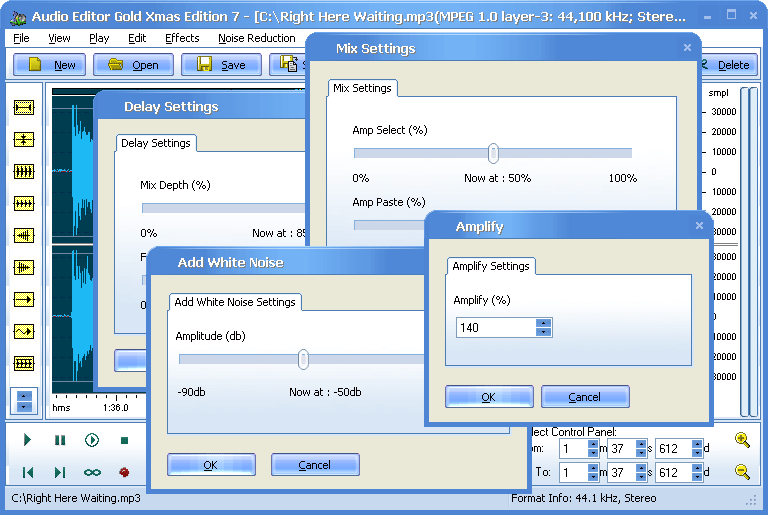Click the Amp Select slider handle
768x515 pixels.
point(493,153)
